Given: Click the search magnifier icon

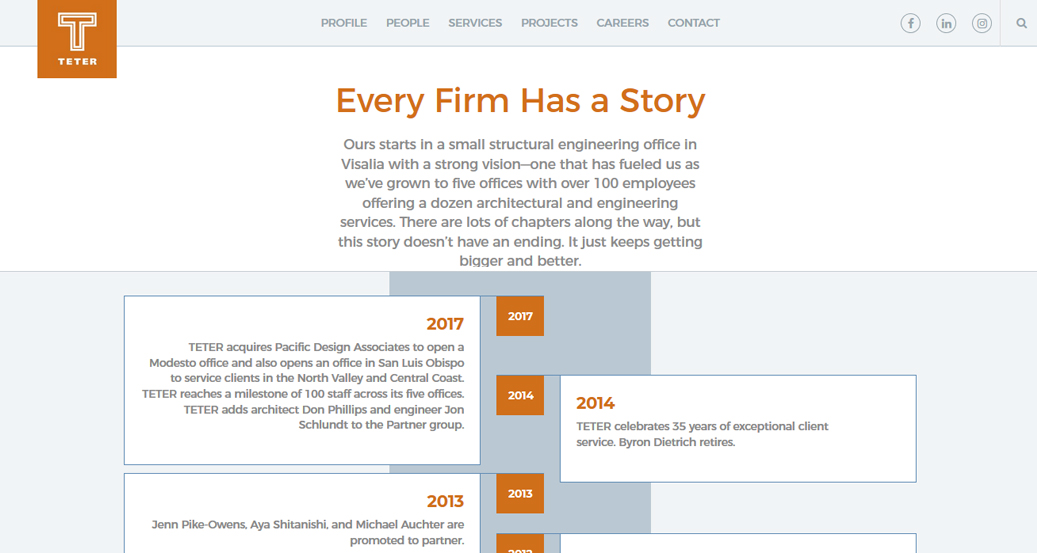Looking at the screenshot, I should [1021, 23].
